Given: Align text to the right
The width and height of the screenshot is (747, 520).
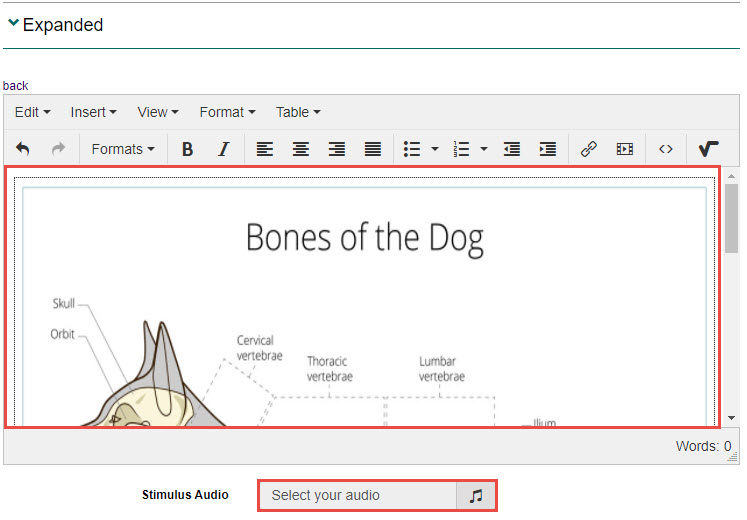Looking at the screenshot, I should [337, 149].
